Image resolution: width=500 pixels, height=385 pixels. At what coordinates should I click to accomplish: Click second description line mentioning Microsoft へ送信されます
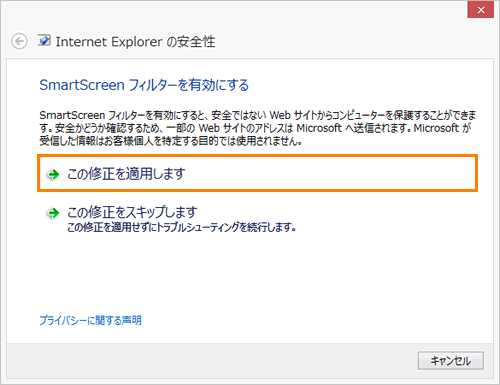(255, 128)
